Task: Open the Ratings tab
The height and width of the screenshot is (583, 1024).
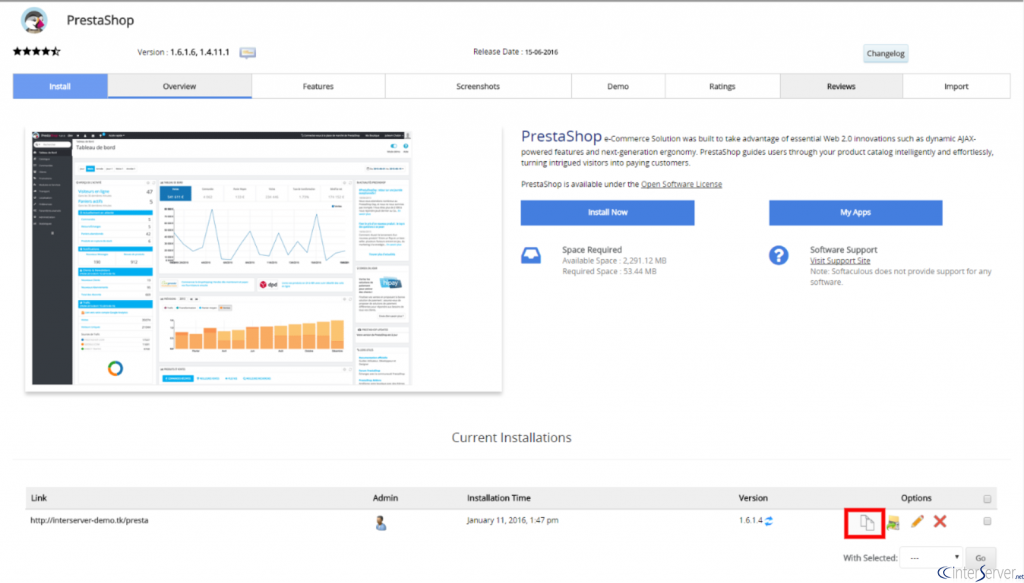Action: pos(722,86)
